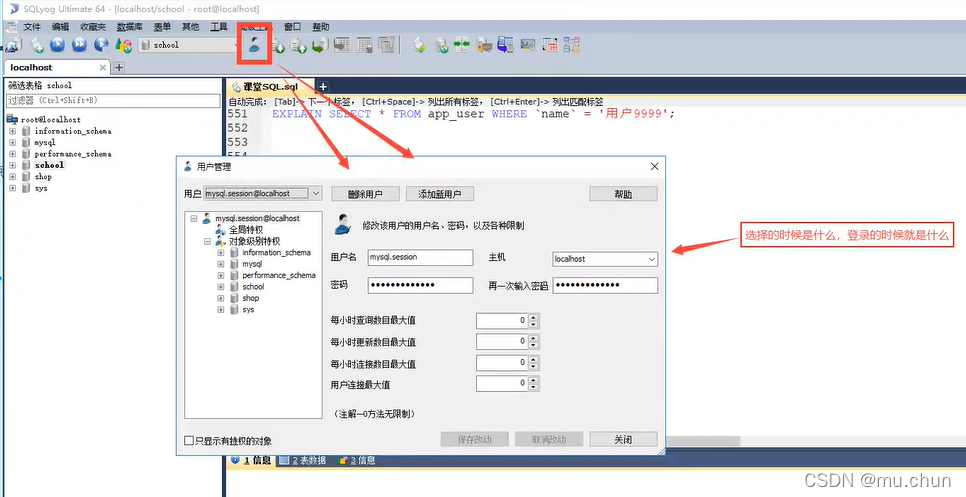
Task: Click the 关闭 button in dialog
Action: 623,440
